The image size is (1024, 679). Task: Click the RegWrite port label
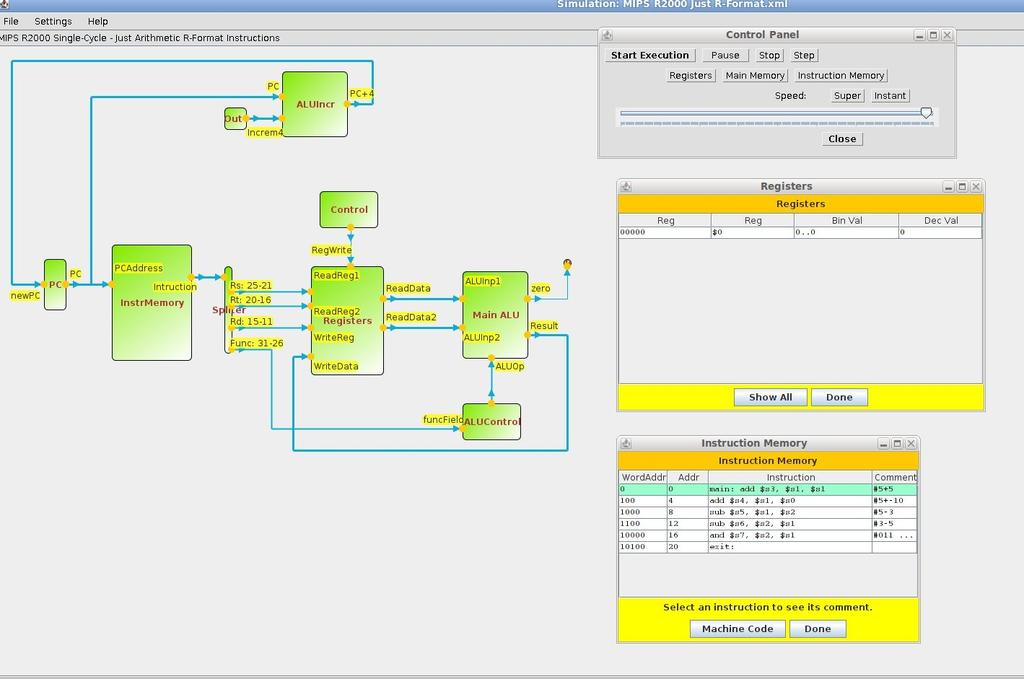click(x=331, y=250)
